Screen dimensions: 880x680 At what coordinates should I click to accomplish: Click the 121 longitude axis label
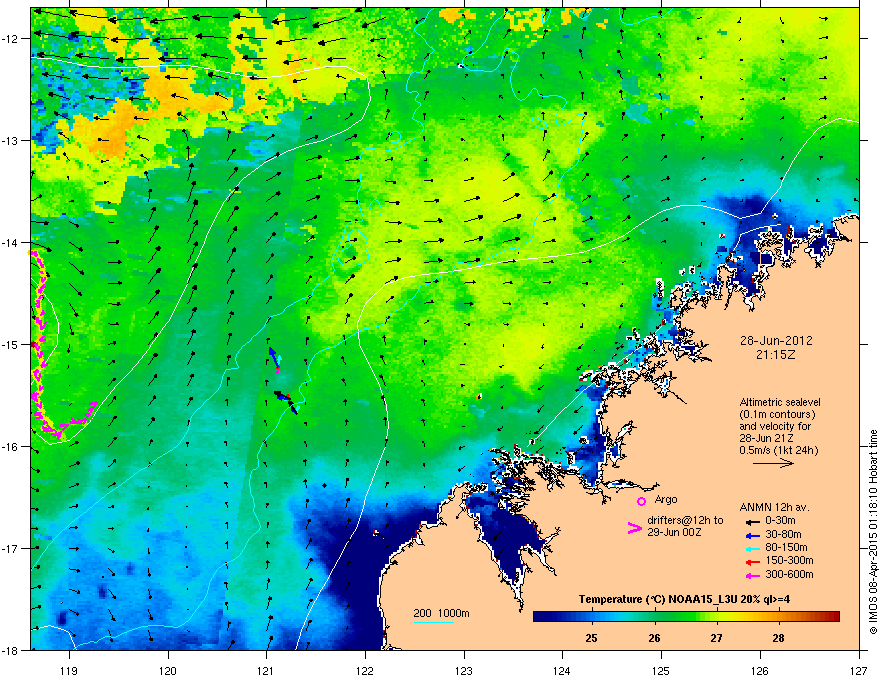point(266,670)
